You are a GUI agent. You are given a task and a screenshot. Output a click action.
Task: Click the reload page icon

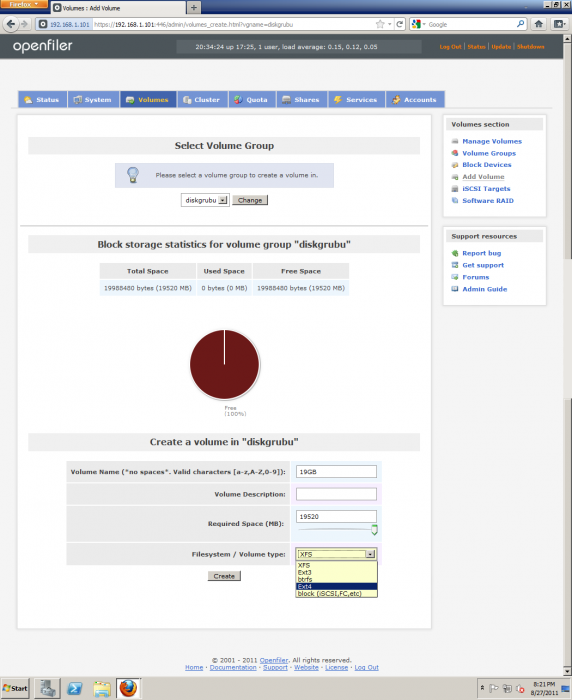point(400,24)
